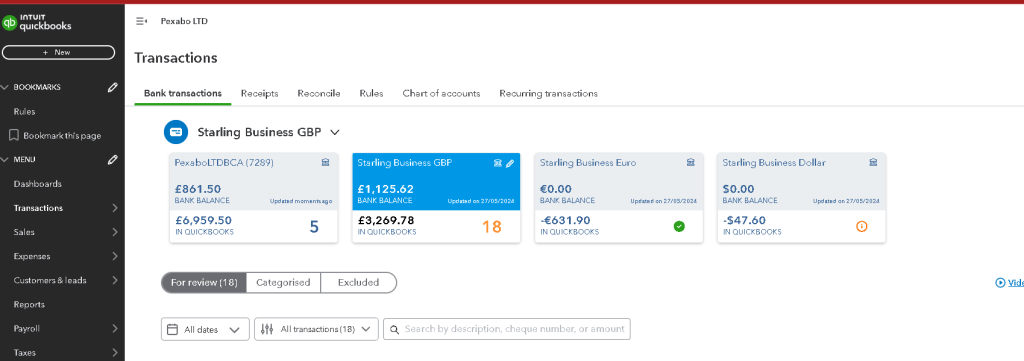The height and width of the screenshot is (361, 1024).
Task: Open Starling Business GBP account dropdown
Action: 335,133
